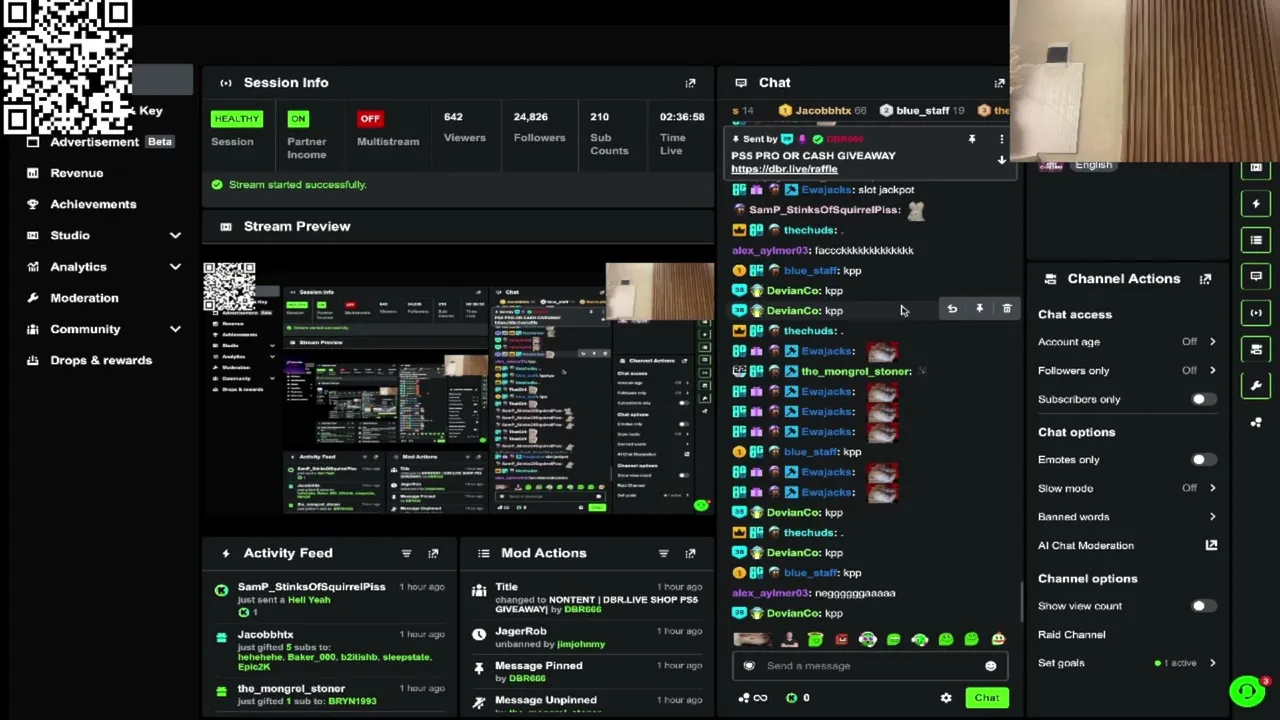The width and height of the screenshot is (1280, 720).
Task: Click the broadcast icon in right sidebar
Action: 1256,313
